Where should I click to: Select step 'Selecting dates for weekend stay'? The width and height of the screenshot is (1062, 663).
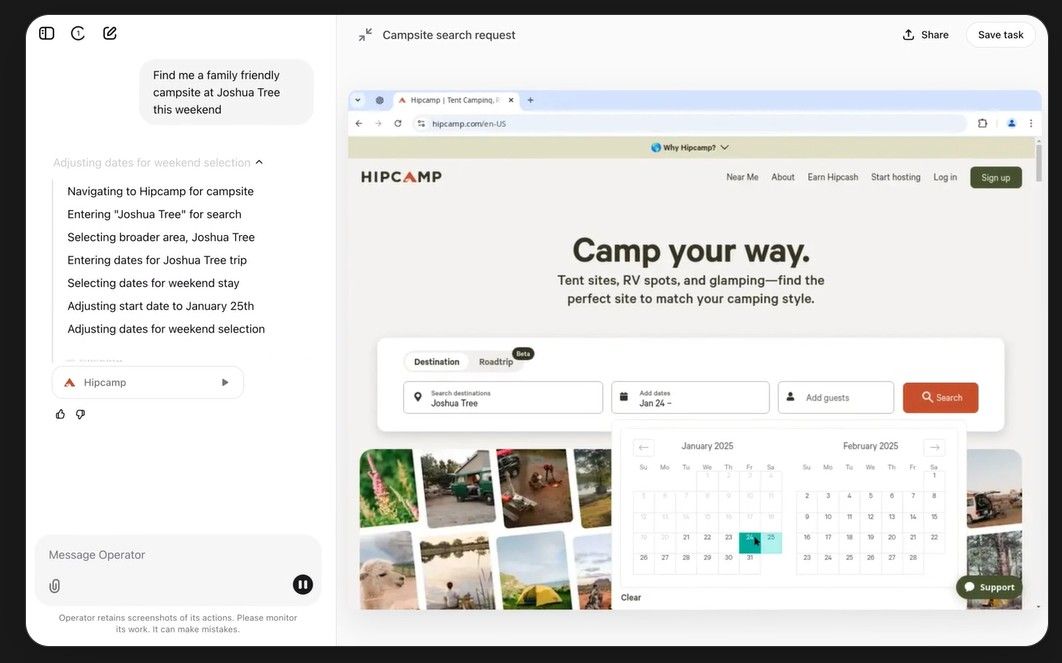(x=153, y=284)
